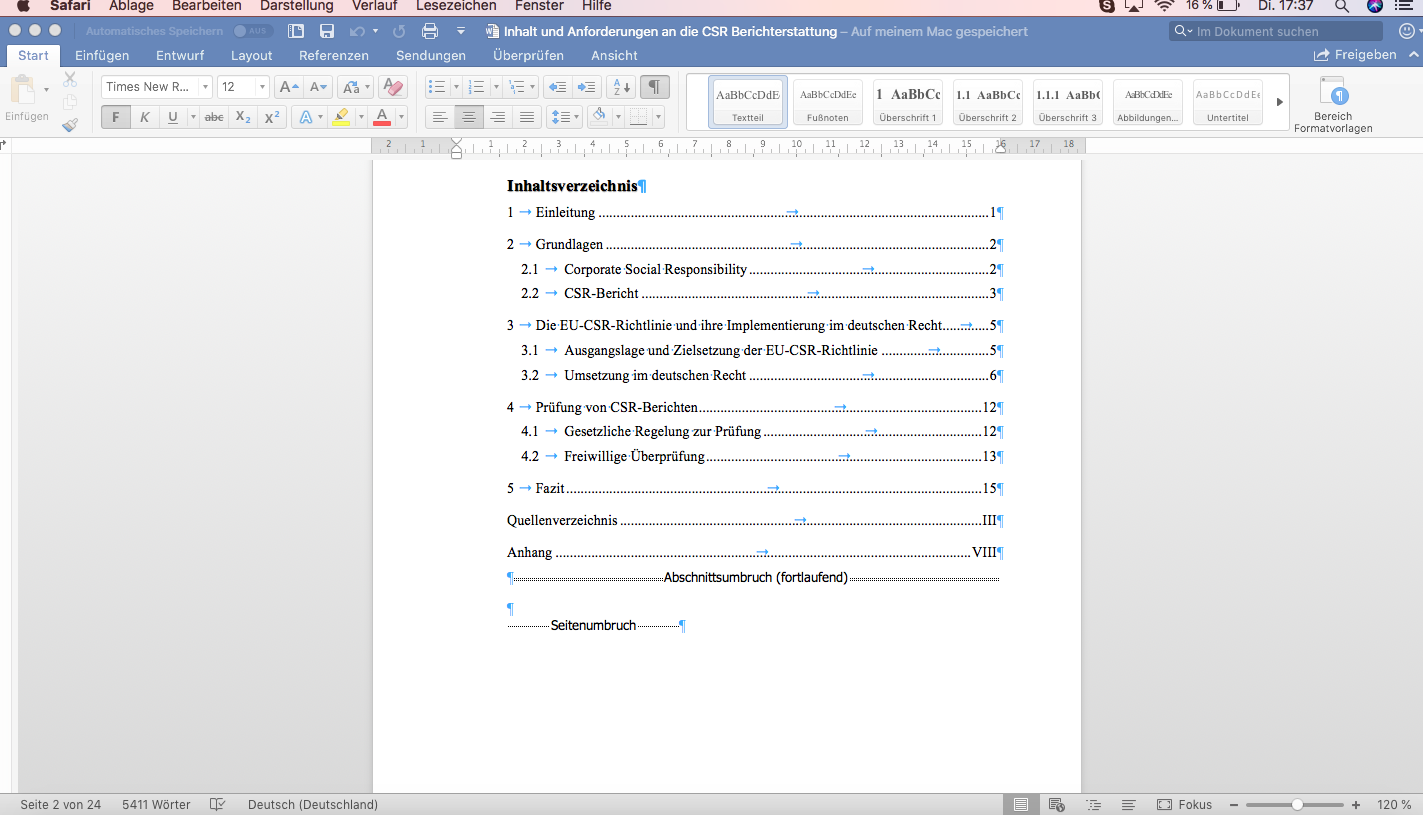Toggle underline formatting (U)

(173, 117)
